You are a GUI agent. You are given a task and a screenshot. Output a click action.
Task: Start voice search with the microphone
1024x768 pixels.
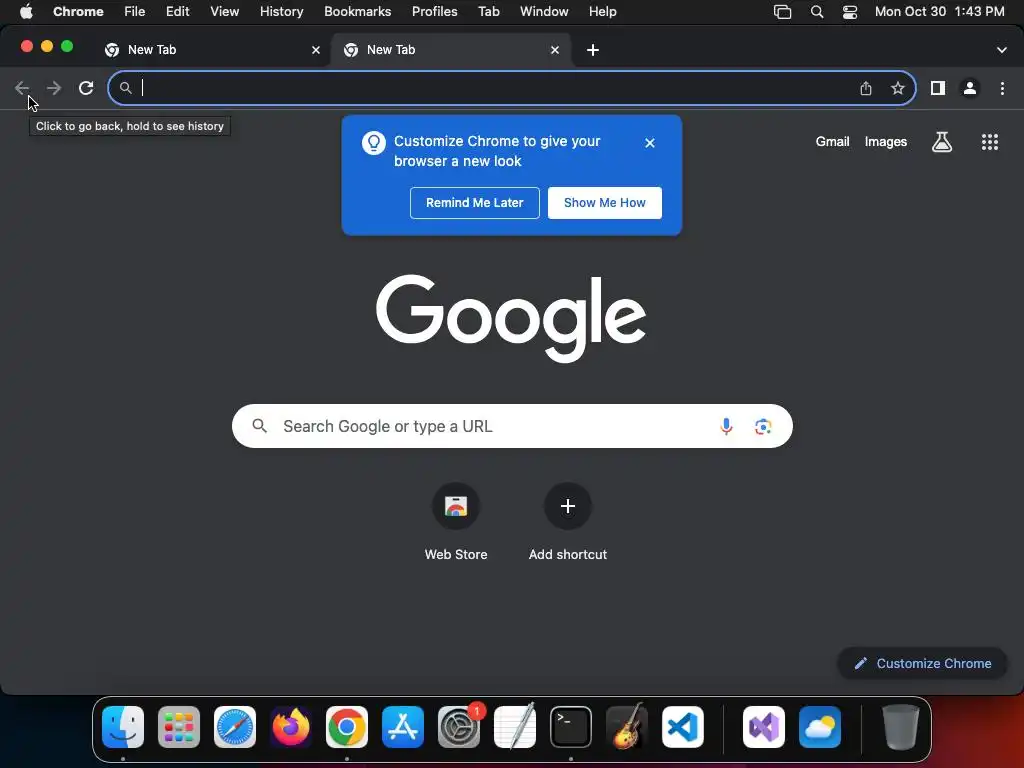[x=726, y=426]
